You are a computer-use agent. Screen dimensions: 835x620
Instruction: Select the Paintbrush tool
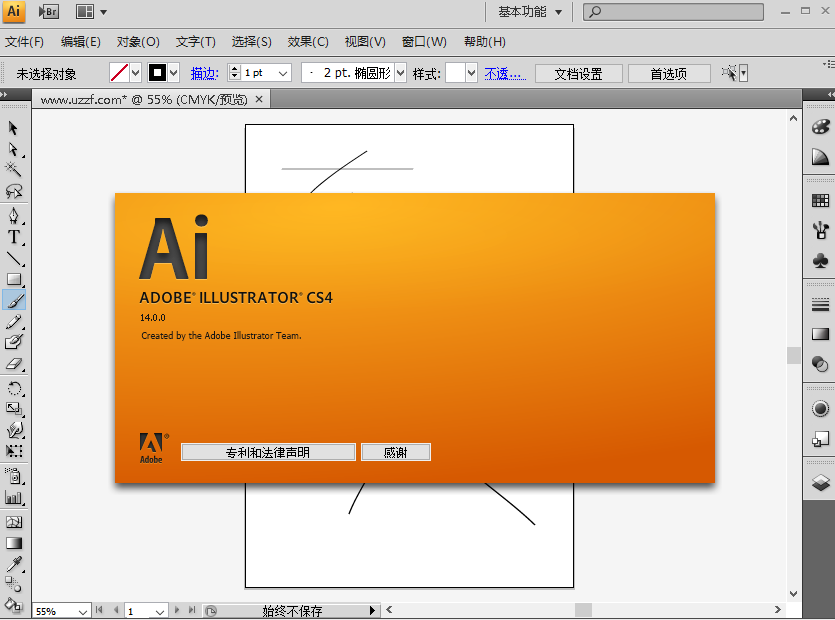click(x=14, y=300)
